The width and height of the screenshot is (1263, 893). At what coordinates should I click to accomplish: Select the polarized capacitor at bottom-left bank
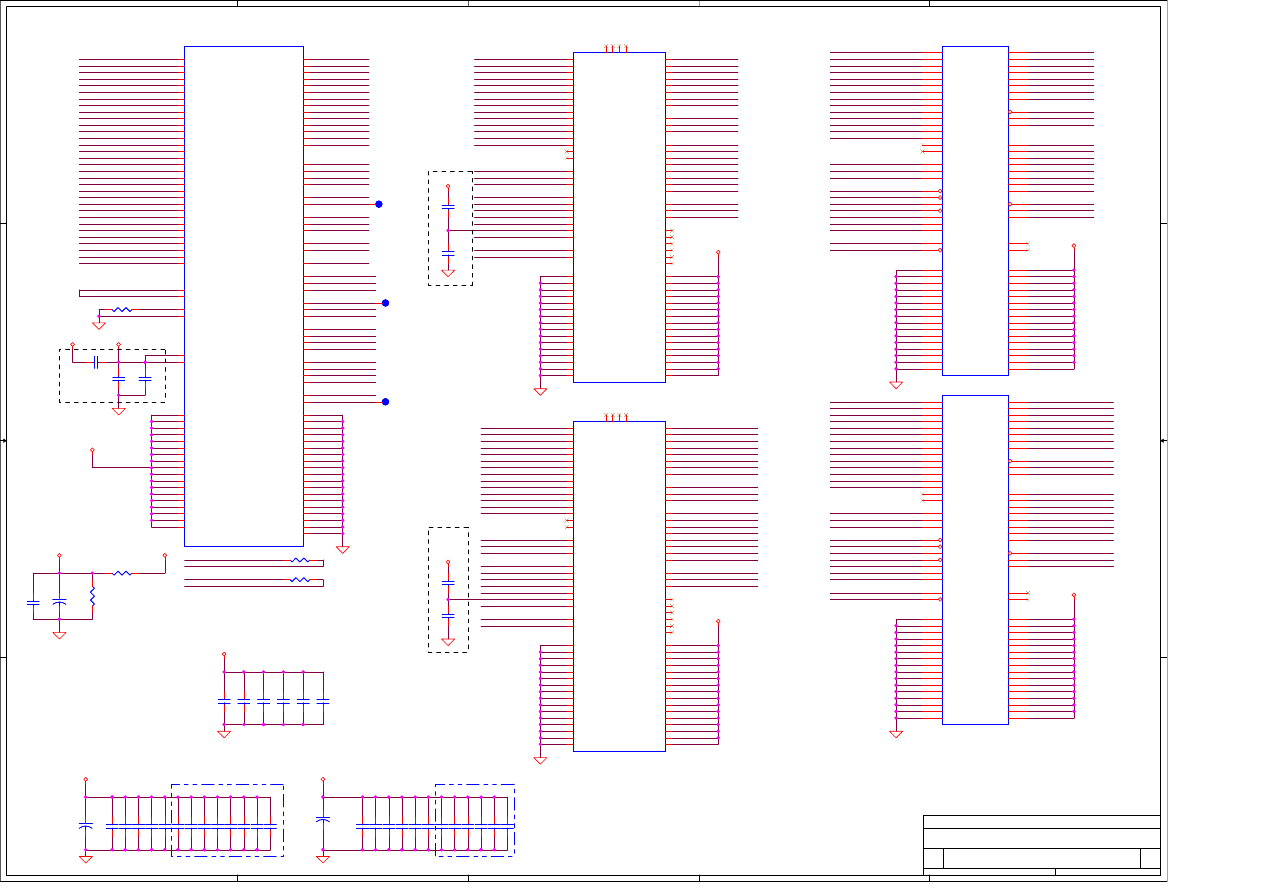click(x=86, y=826)
